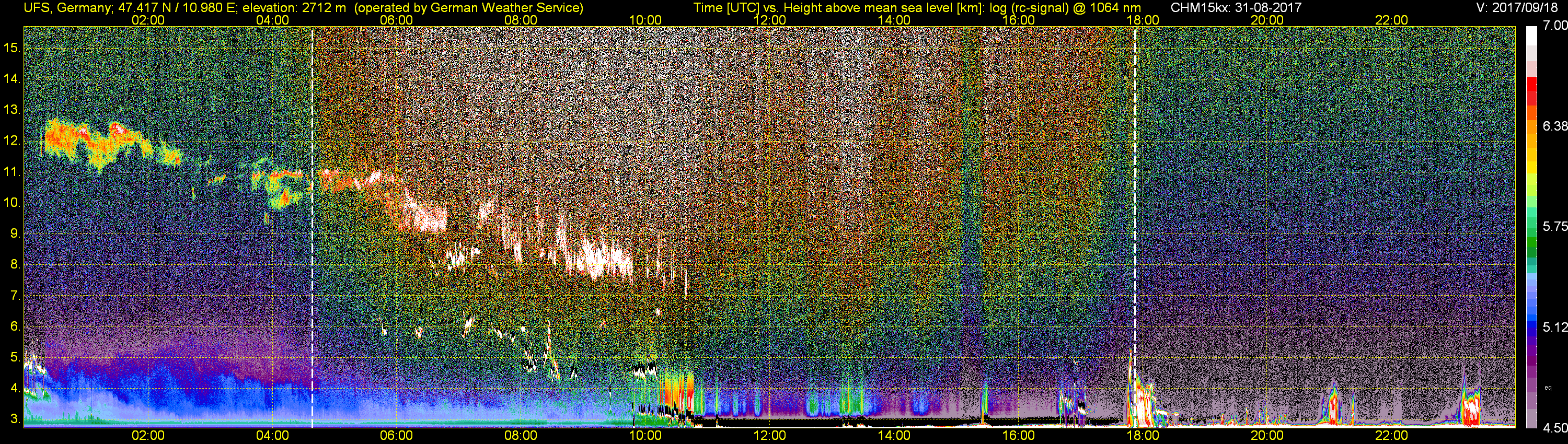
Task: Click the 5.12 value on color scale
Action: [x=1554, y=327]
